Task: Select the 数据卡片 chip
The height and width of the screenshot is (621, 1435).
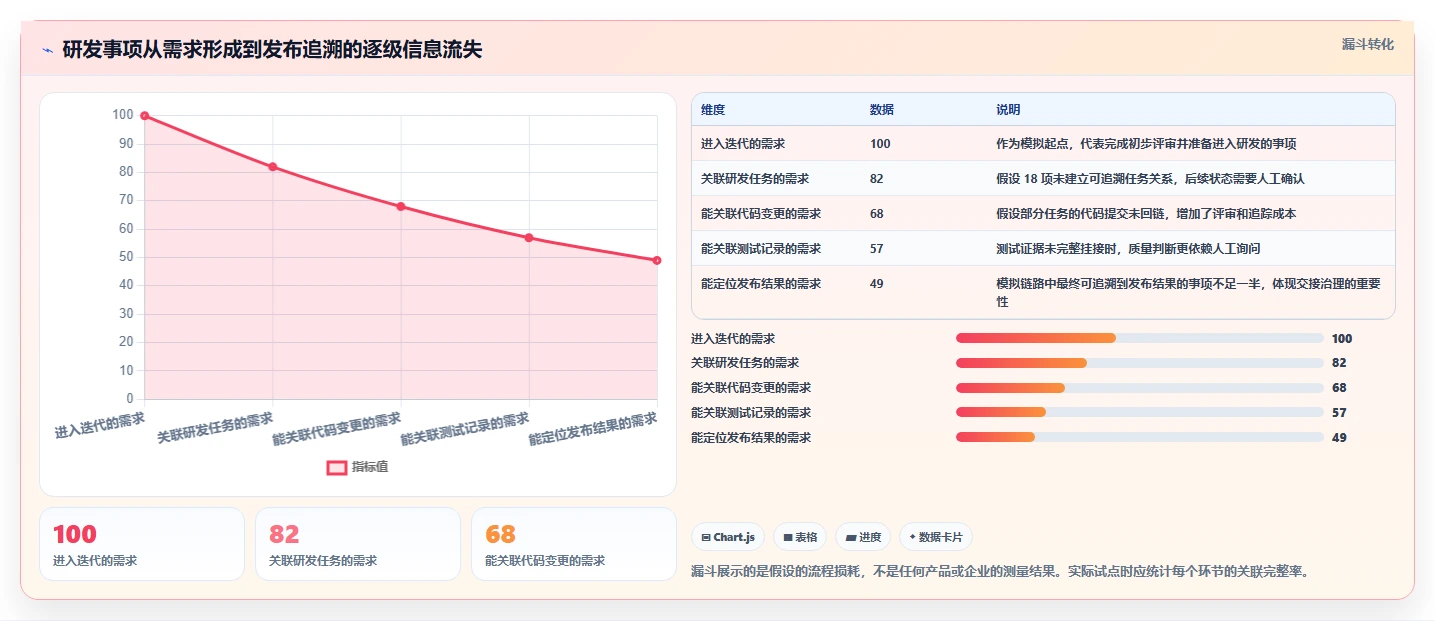Action: click(x=936, y=537)
